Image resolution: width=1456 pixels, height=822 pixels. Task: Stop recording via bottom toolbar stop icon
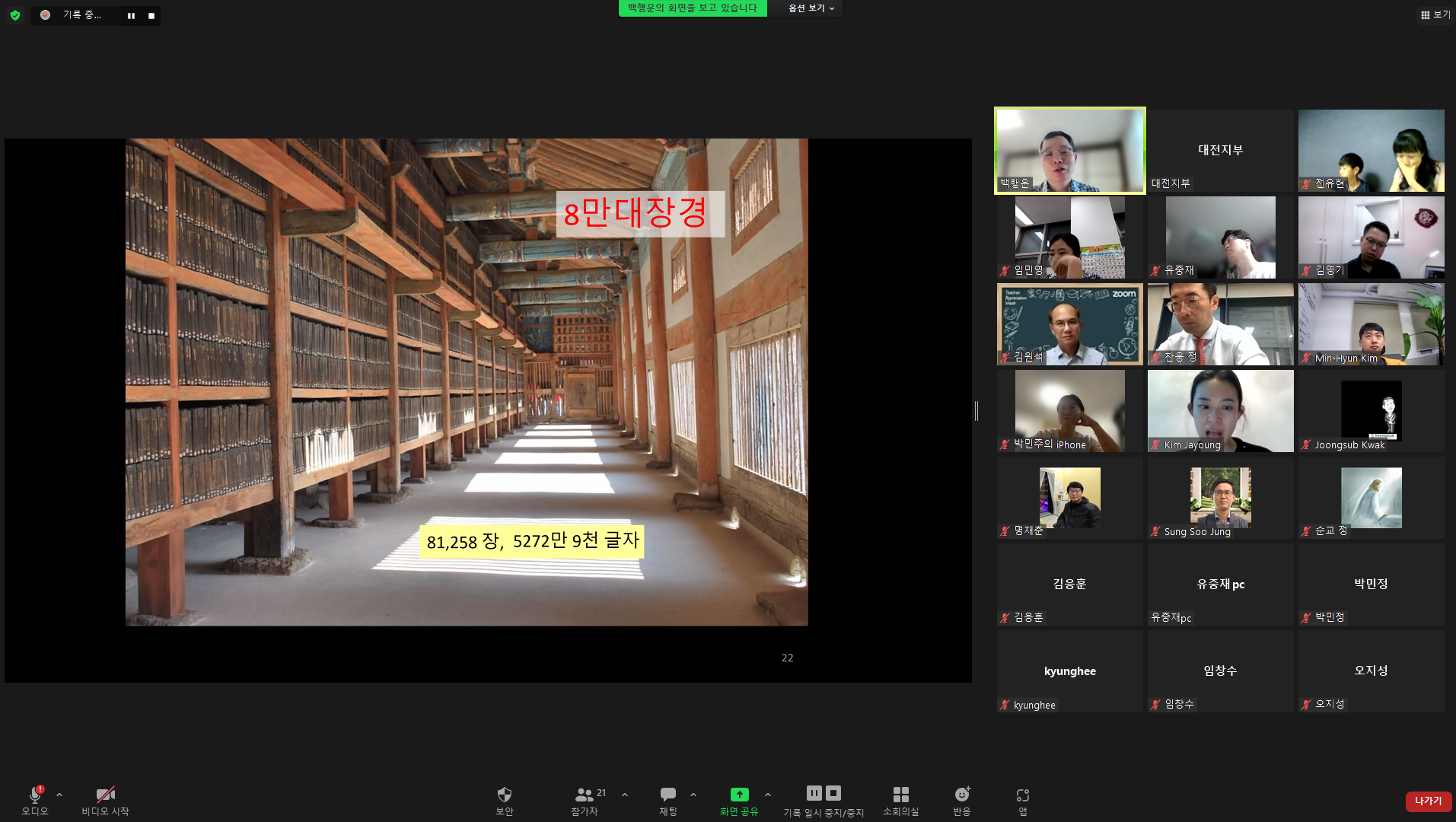(833, 793)
